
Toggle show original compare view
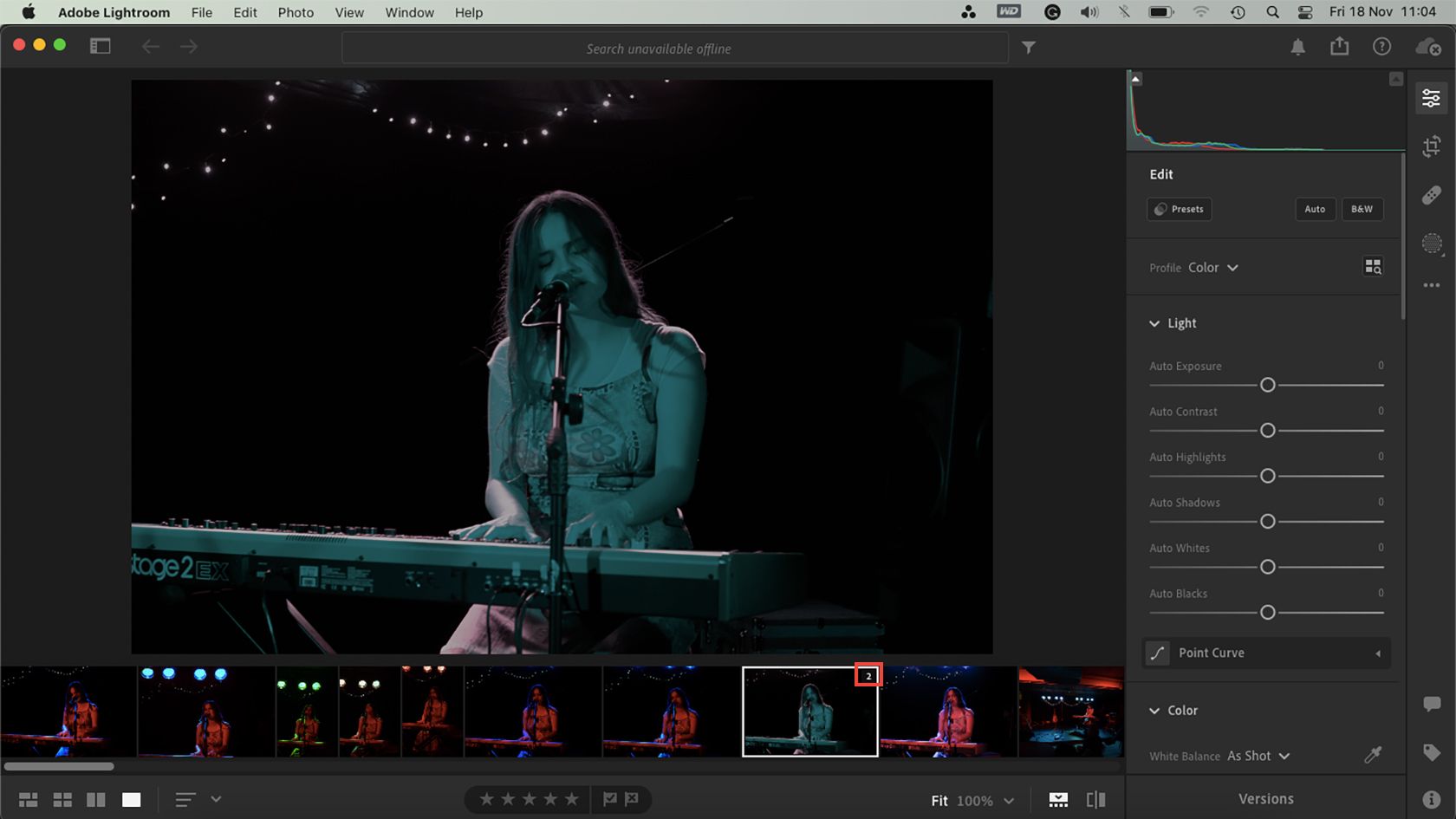(x=1095, y=800)
